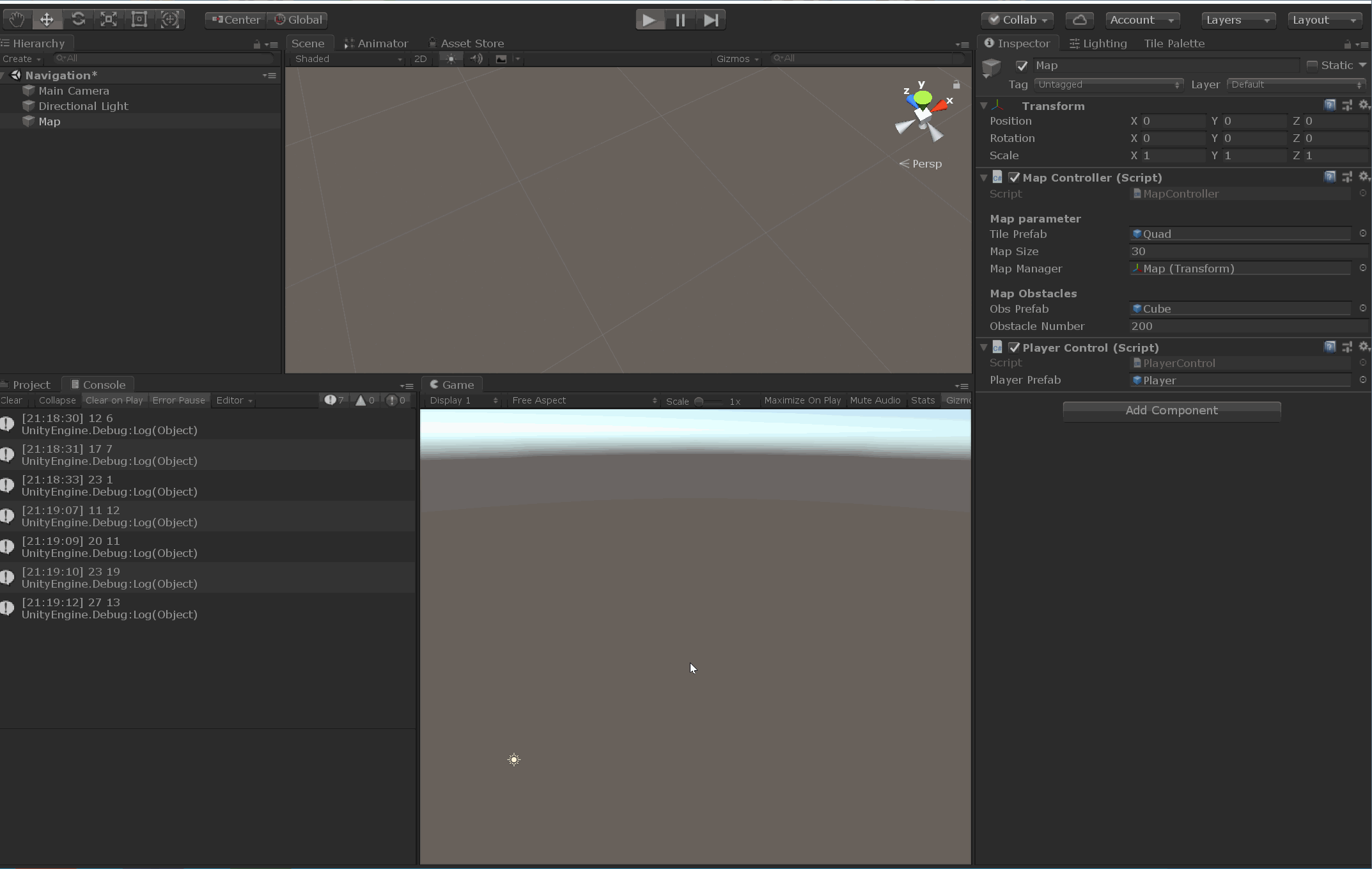Toggle the Map object active checkbox

(x=1022, y=66)
